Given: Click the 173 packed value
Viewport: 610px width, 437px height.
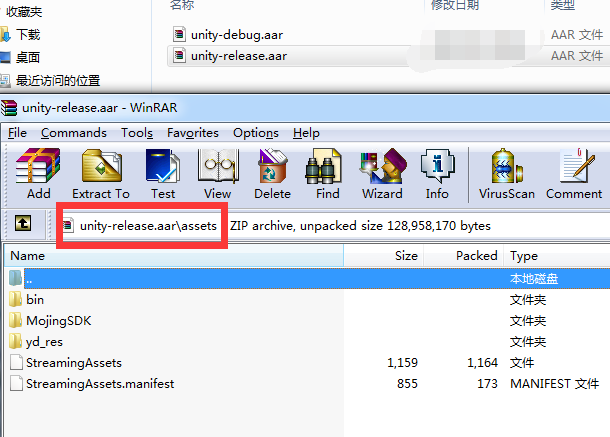Looking at the screenshot, I should point(487,384).
